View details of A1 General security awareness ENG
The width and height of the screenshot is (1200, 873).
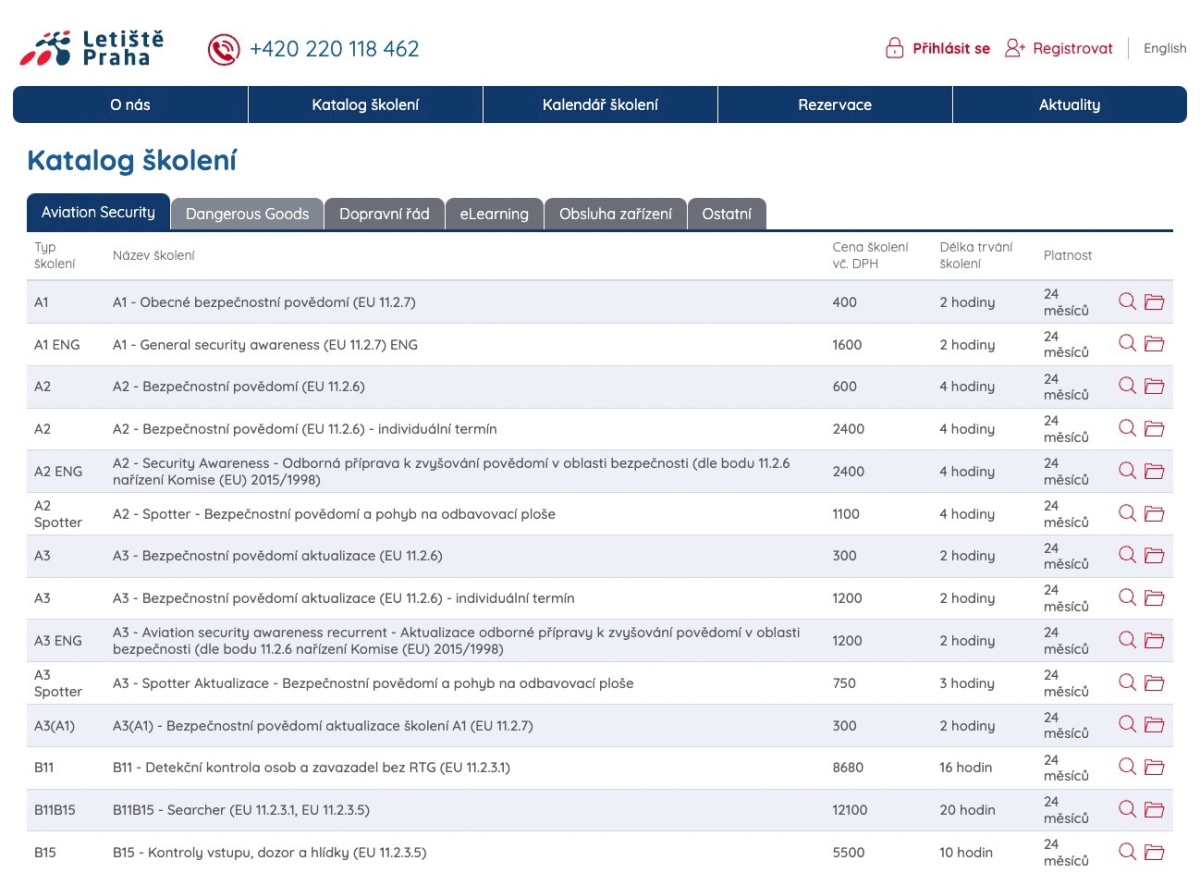pyautogui.click(x=1127, y=344)
